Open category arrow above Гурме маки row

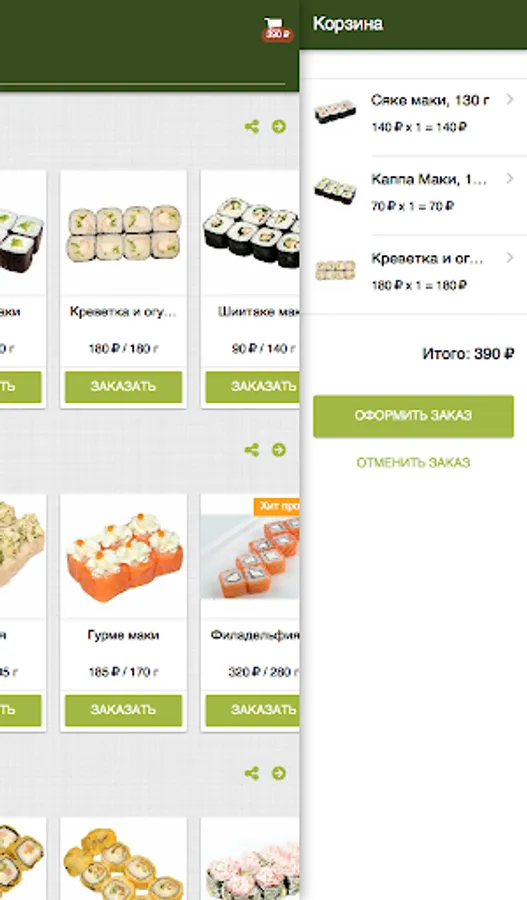[x=279, y=449]
